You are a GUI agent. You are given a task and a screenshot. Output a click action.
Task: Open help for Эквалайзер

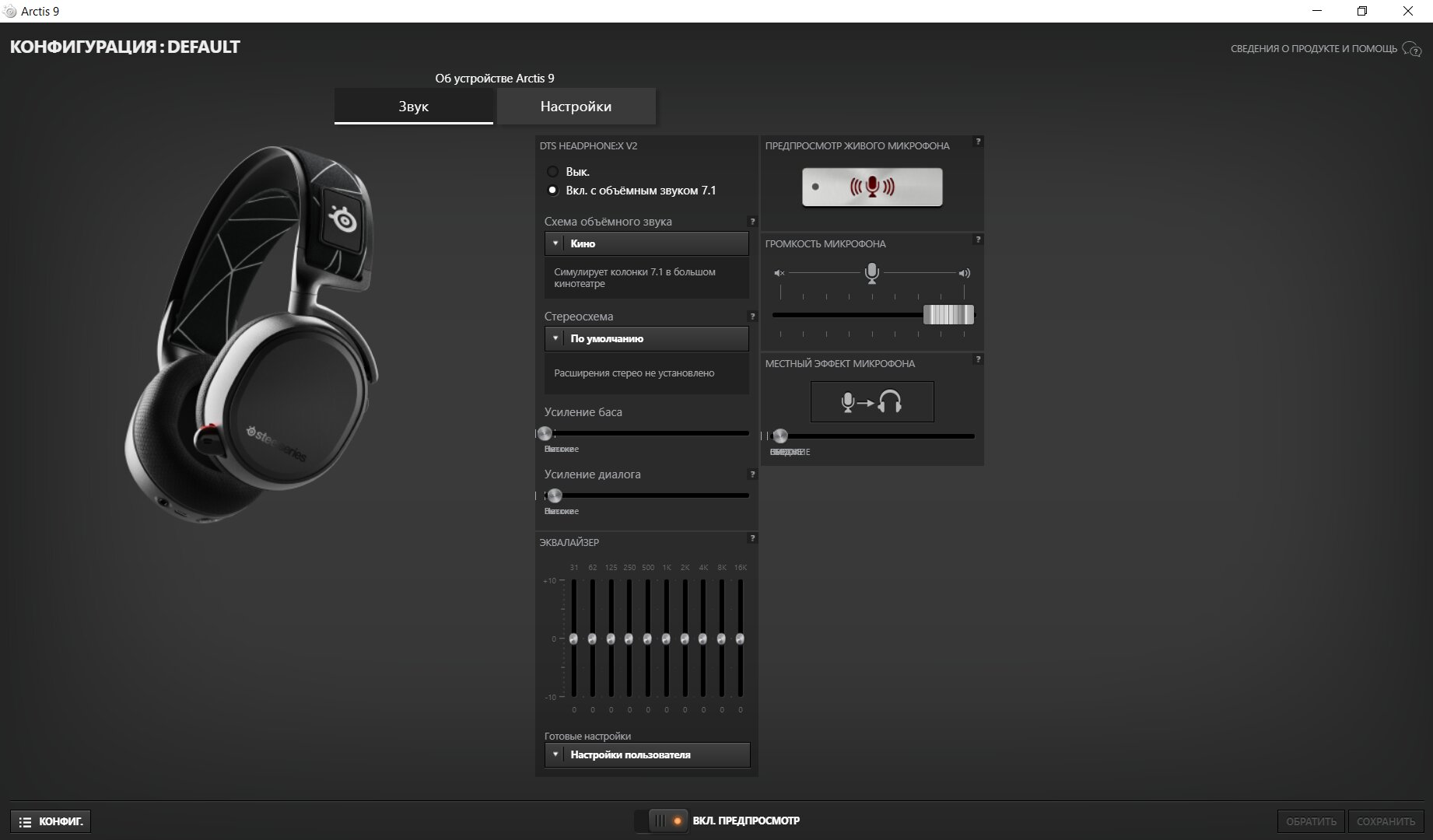(x=752, y=538)
